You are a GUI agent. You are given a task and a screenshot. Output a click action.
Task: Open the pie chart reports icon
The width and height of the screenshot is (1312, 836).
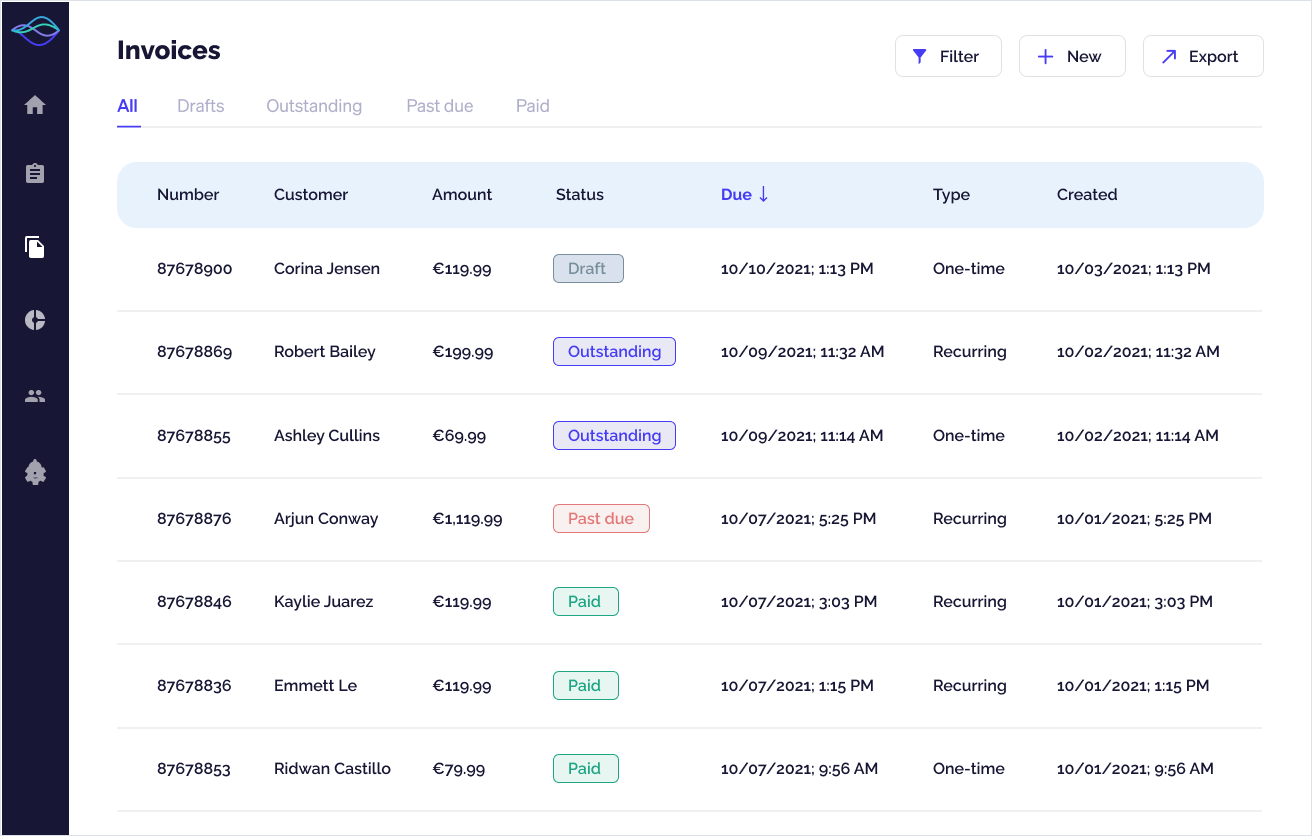coord(35,320)
